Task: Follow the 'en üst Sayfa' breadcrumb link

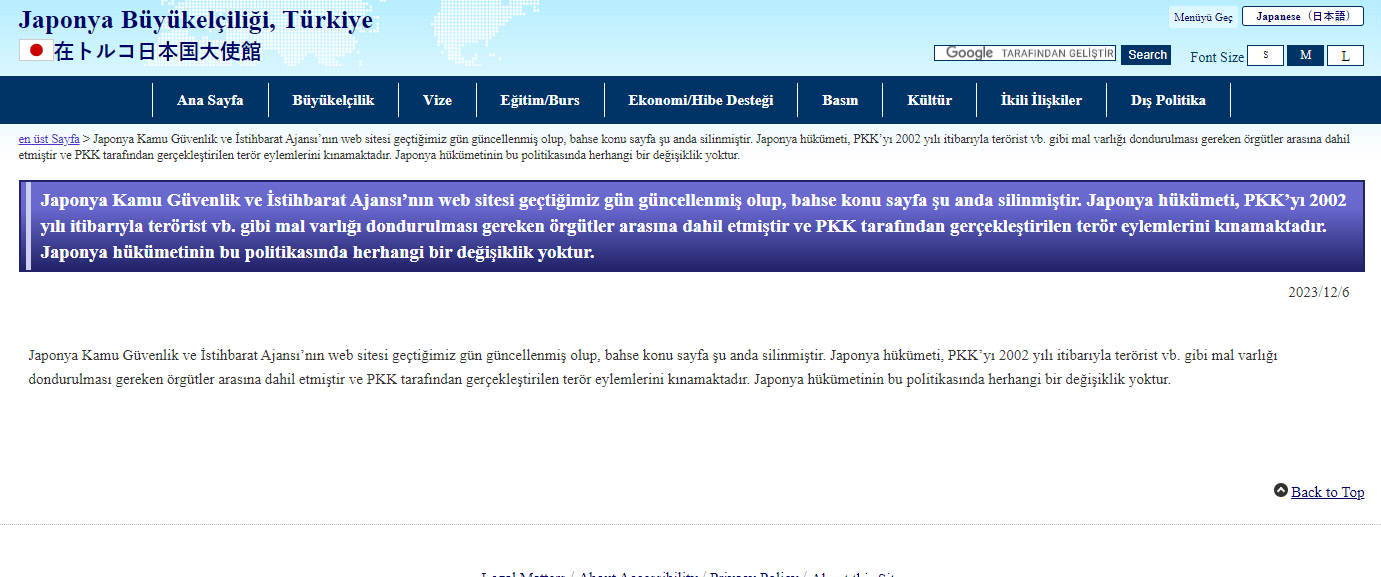Action: [49, 139]
